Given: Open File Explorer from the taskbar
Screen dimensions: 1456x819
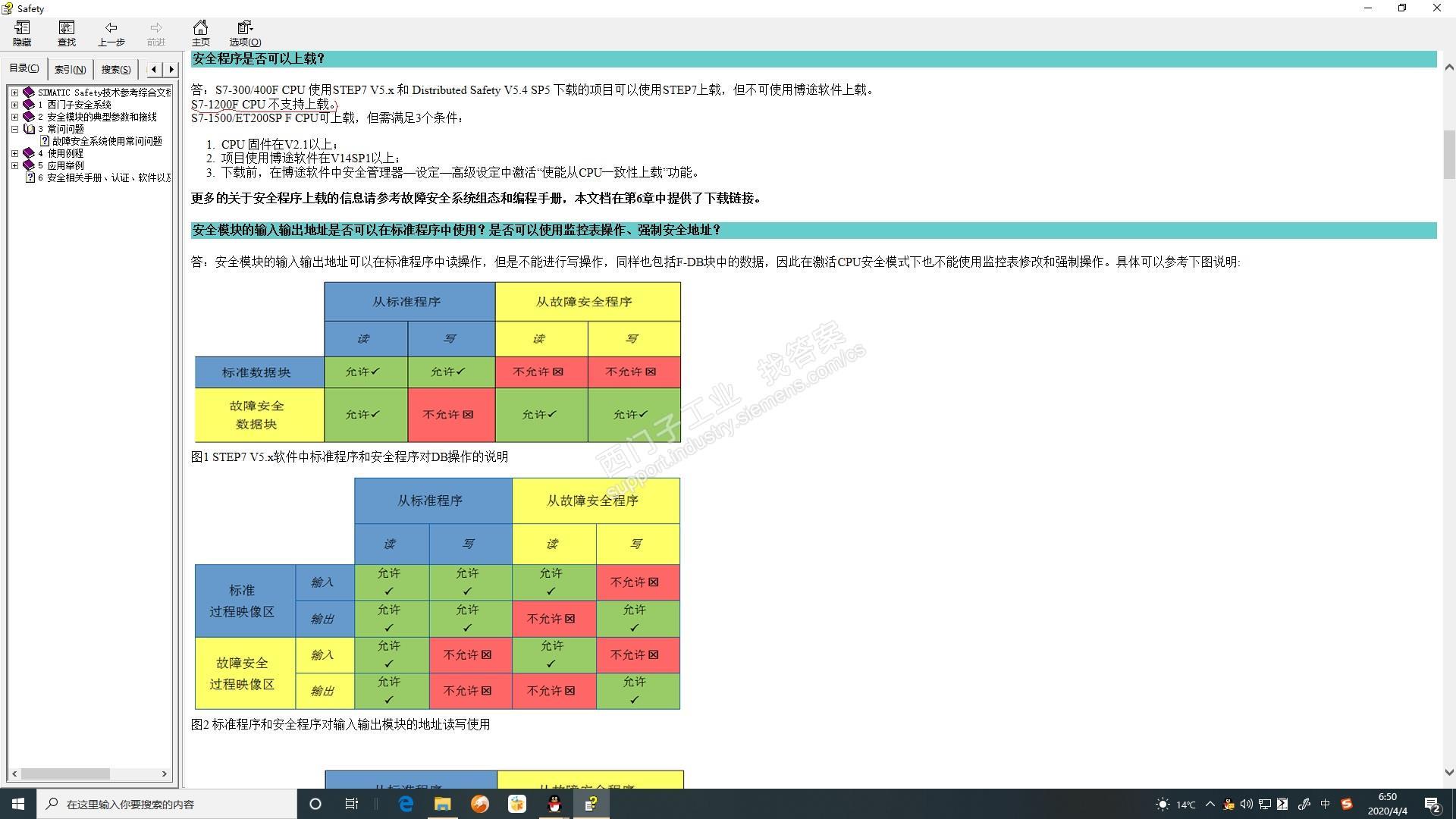Looking at the screenshot, I should (442, 804).
